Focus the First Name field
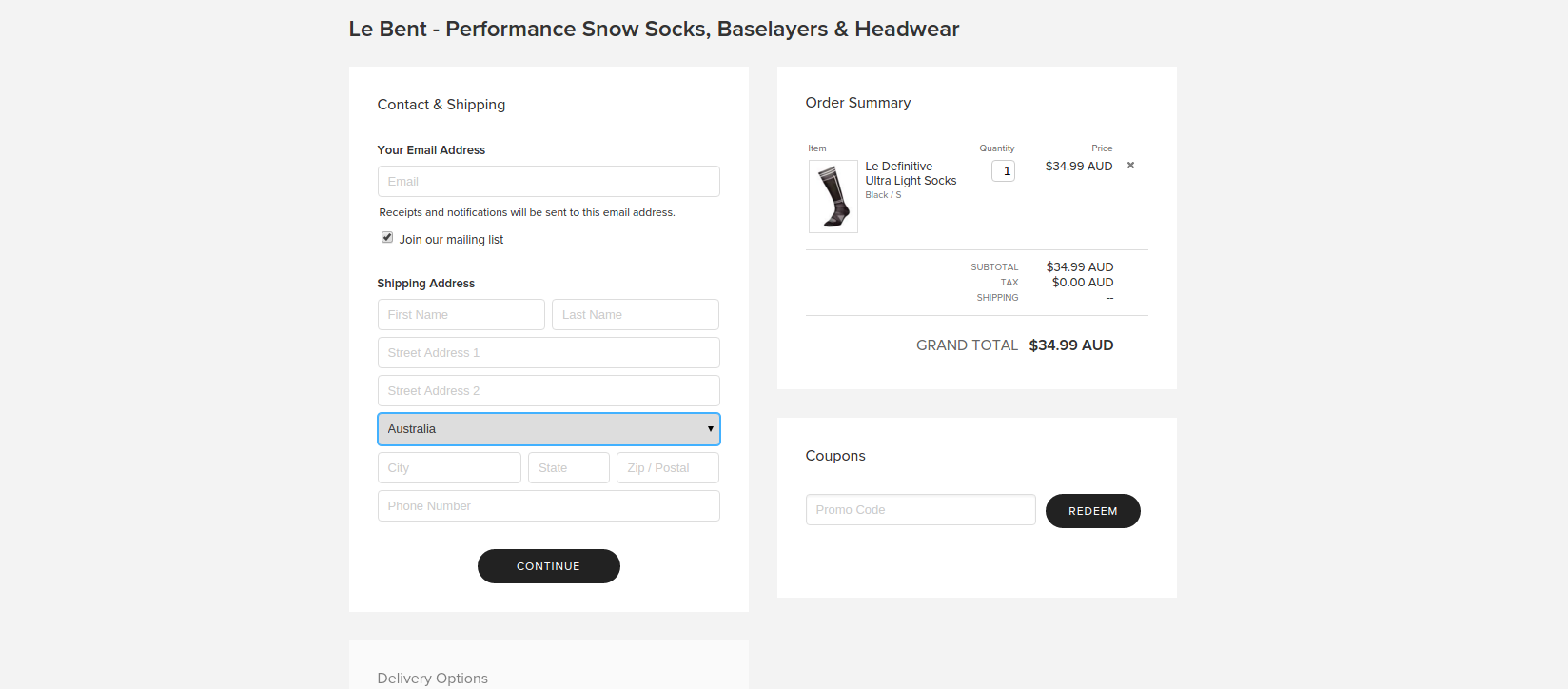This screenshot has width=1568, height=689. tap(461, 314)
